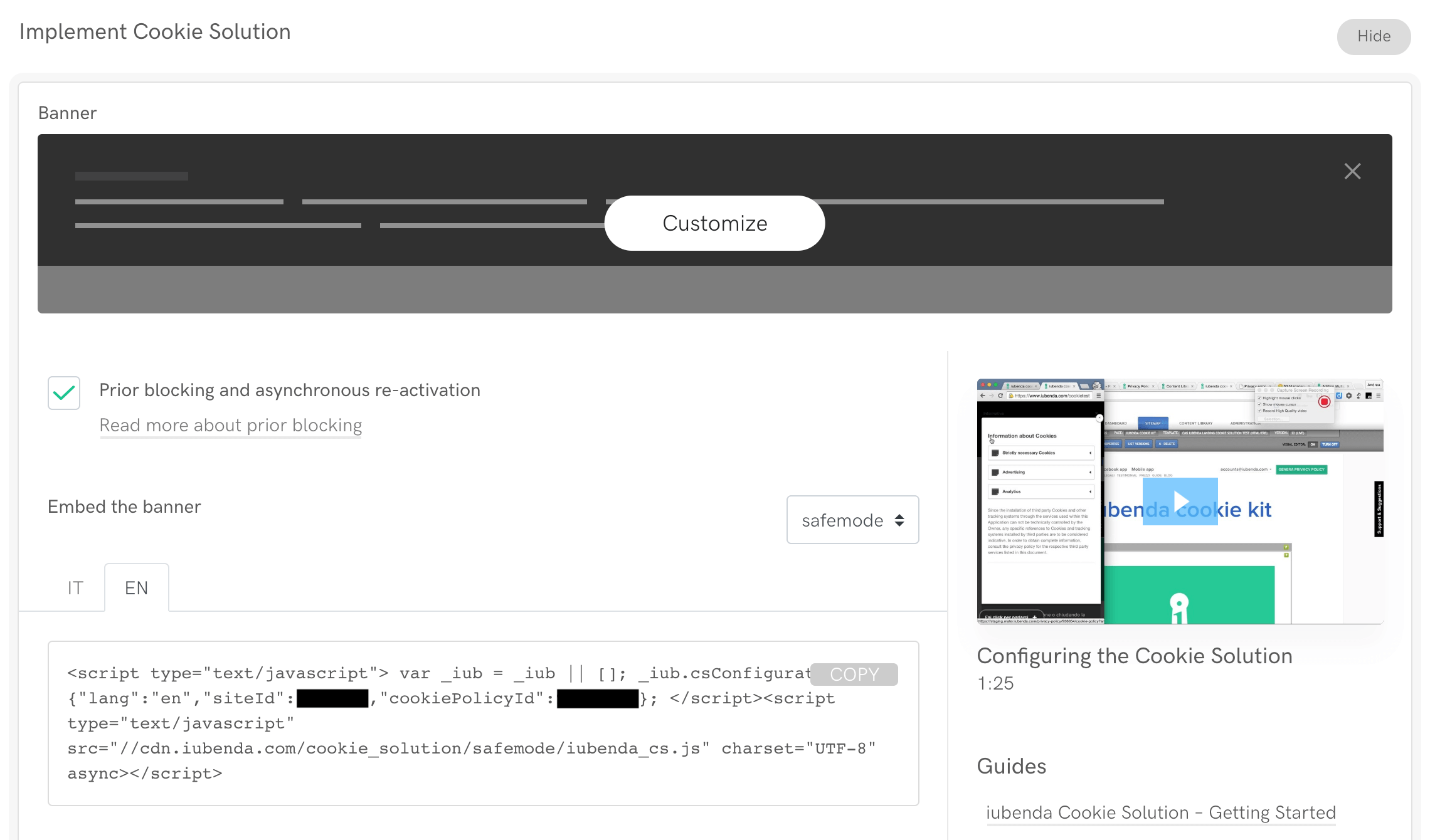Viewport: 1430px width, 840px height.
Task: Open iubenda Cookie Solution – Getting Started guide
Action: tap(1160, 812)
